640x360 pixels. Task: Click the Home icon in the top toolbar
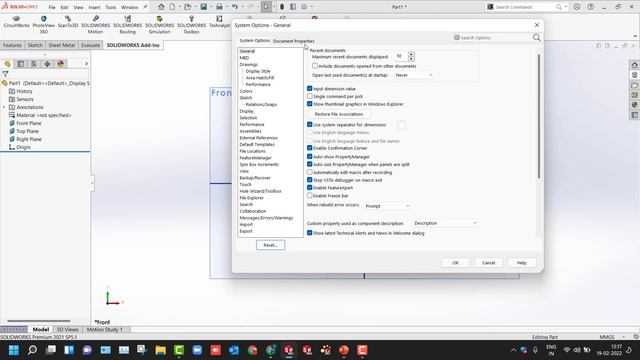tap(161, 7)
